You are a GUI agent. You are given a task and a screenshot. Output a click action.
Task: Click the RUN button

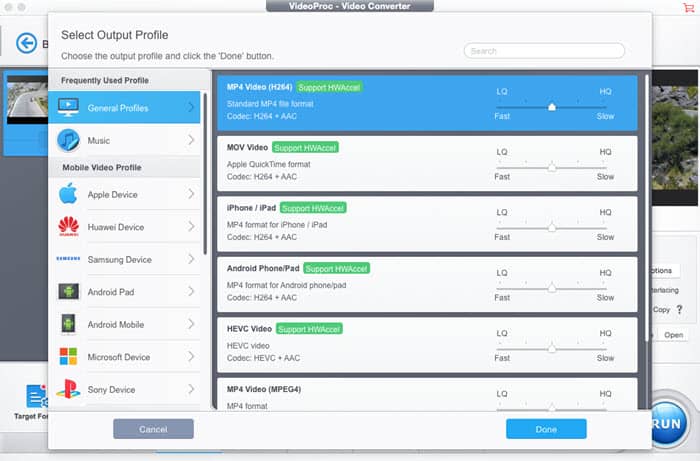pyautogui.click(x=667, y=423)
